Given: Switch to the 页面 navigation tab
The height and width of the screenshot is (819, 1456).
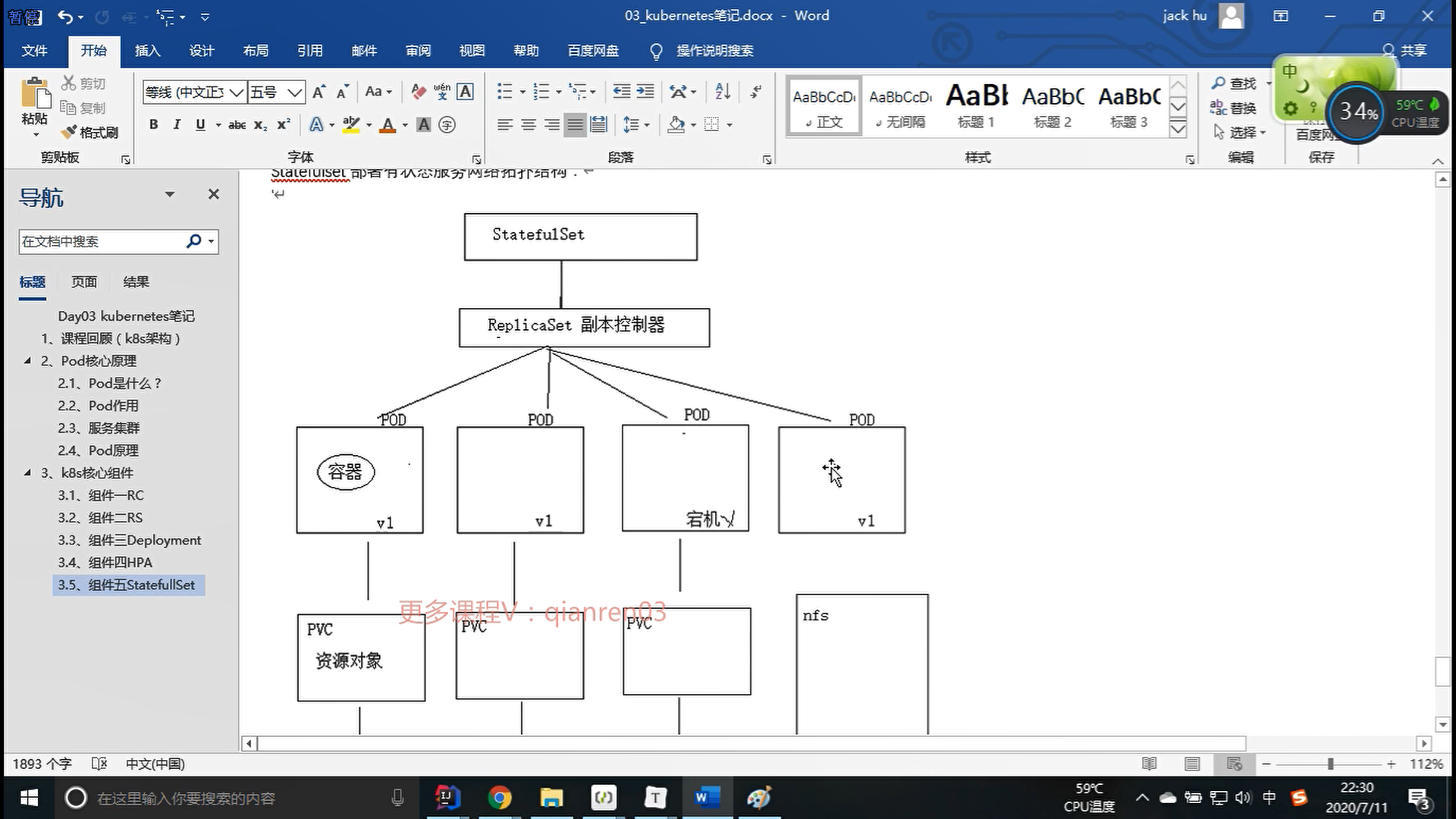Looking at the screenshot, I should pyautogui.click(x=84, y=282).
